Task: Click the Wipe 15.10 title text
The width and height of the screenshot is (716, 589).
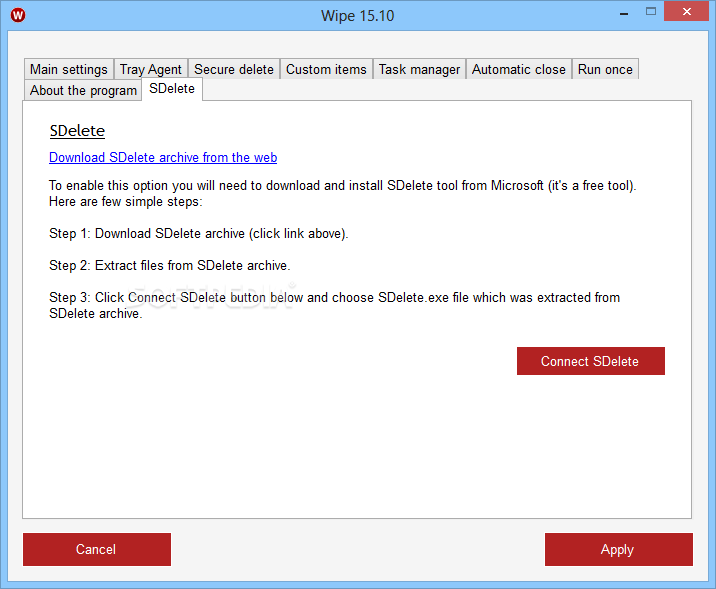Action: (357, 16)
